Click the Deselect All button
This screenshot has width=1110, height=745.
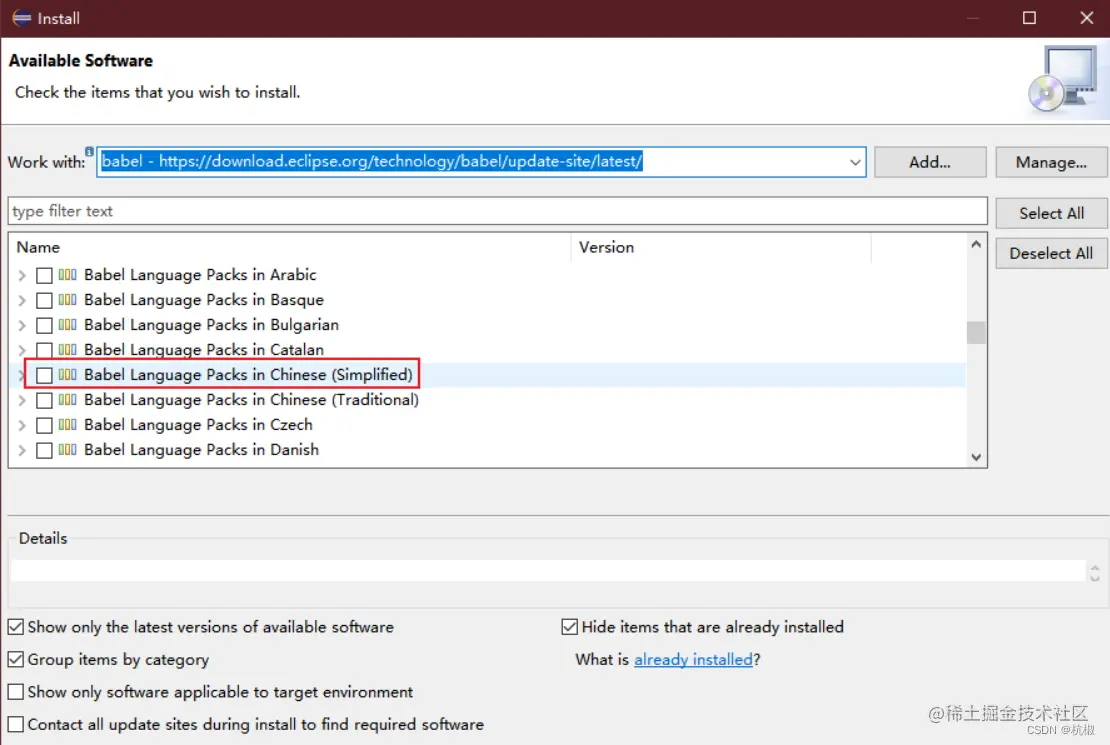[1051, 254]
